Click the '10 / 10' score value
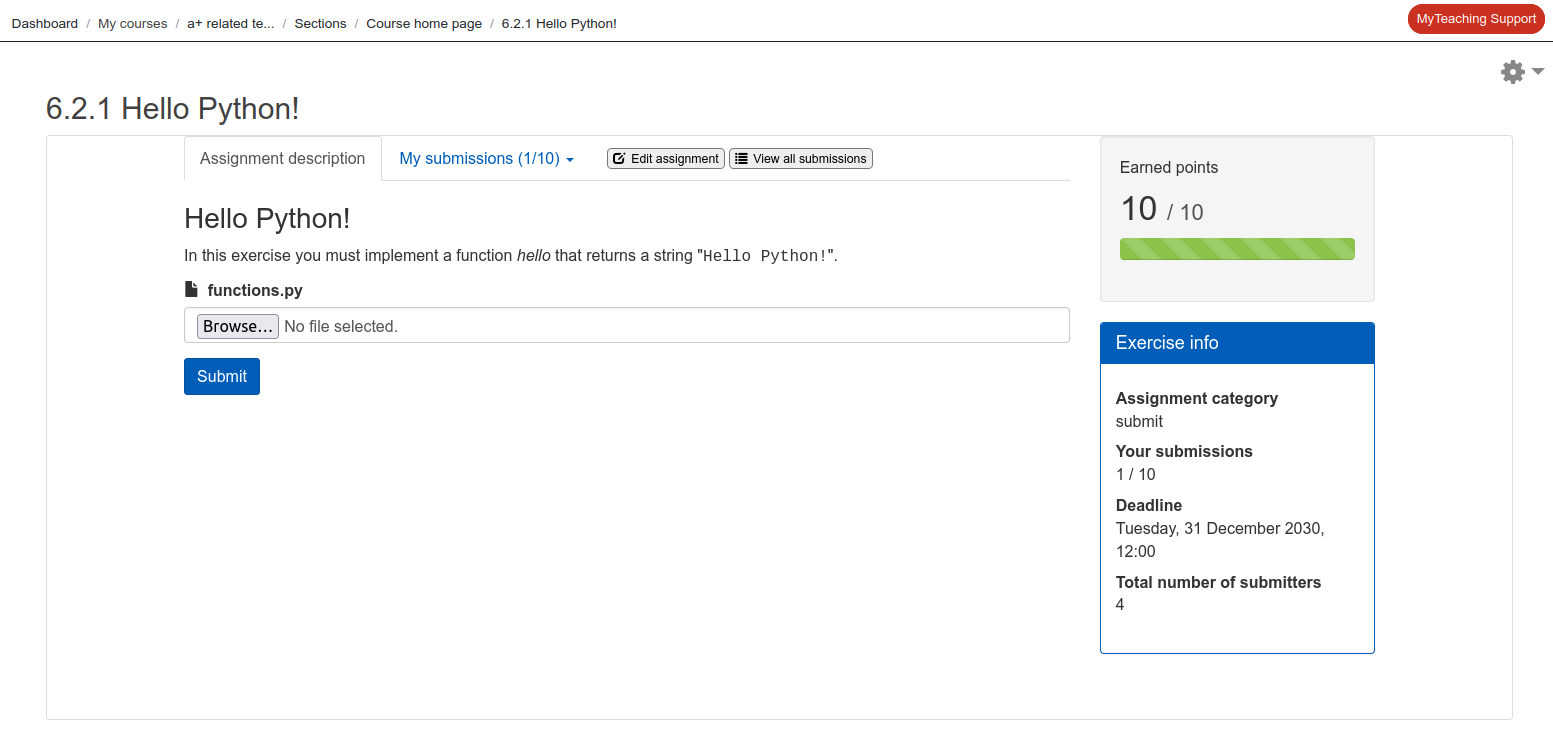The image size is (1553, 739). 1162,209
